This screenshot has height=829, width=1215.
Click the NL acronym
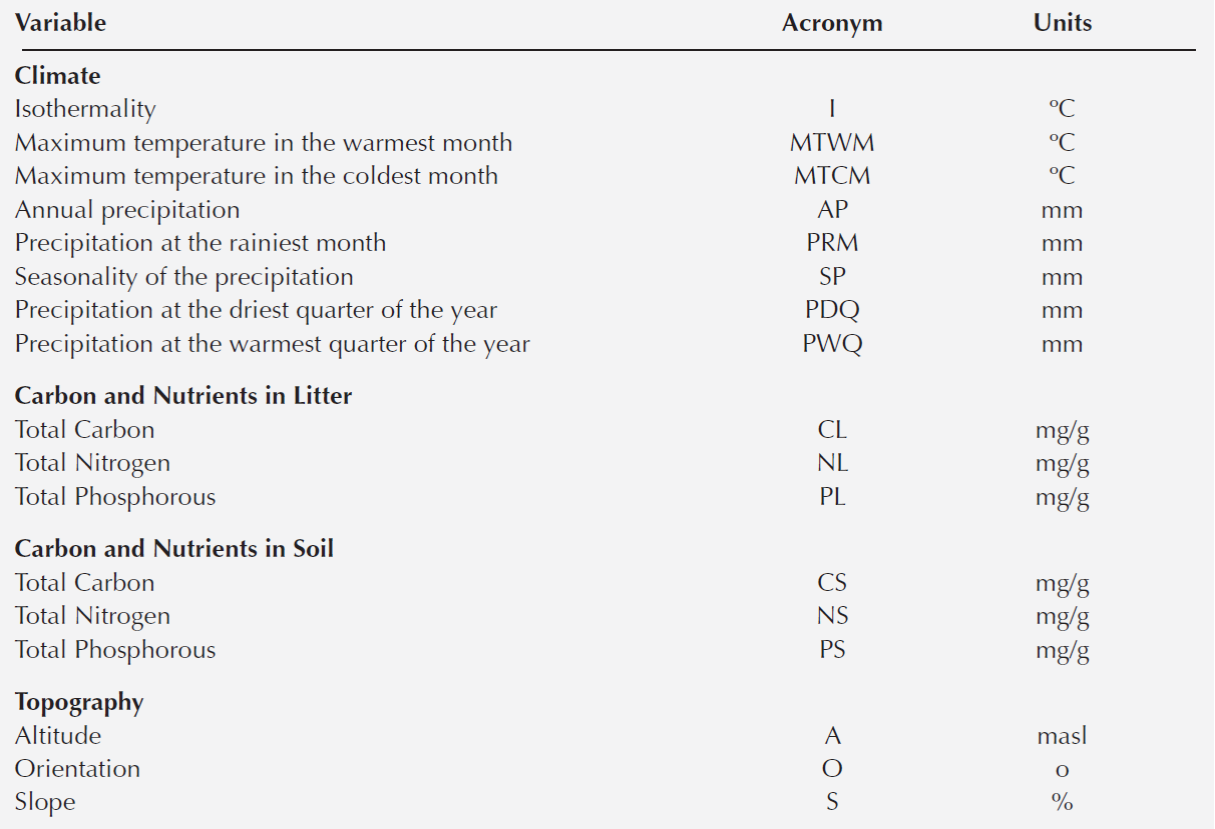point(832,463)
